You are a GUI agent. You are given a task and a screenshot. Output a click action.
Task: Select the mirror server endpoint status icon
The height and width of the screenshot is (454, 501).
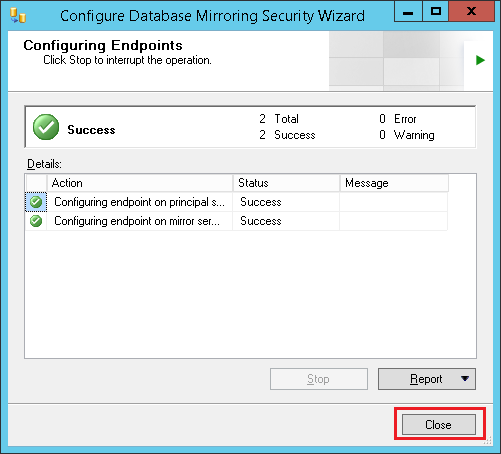(36, 221)
